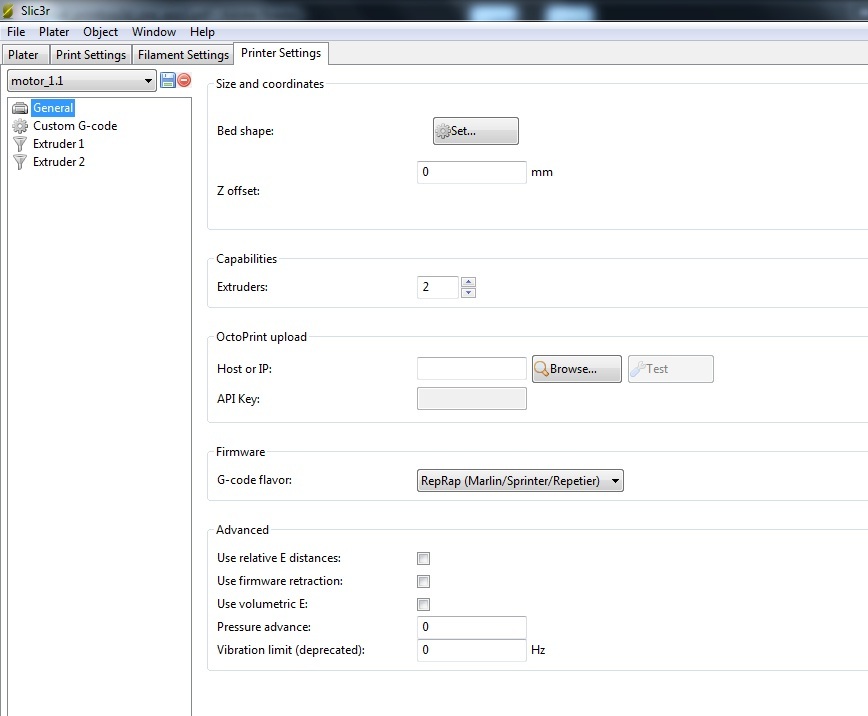This screenshot has width=868, height=716.
Task: Toggle Use firmware retraction checkbox
Action: (x=423, y=581)
